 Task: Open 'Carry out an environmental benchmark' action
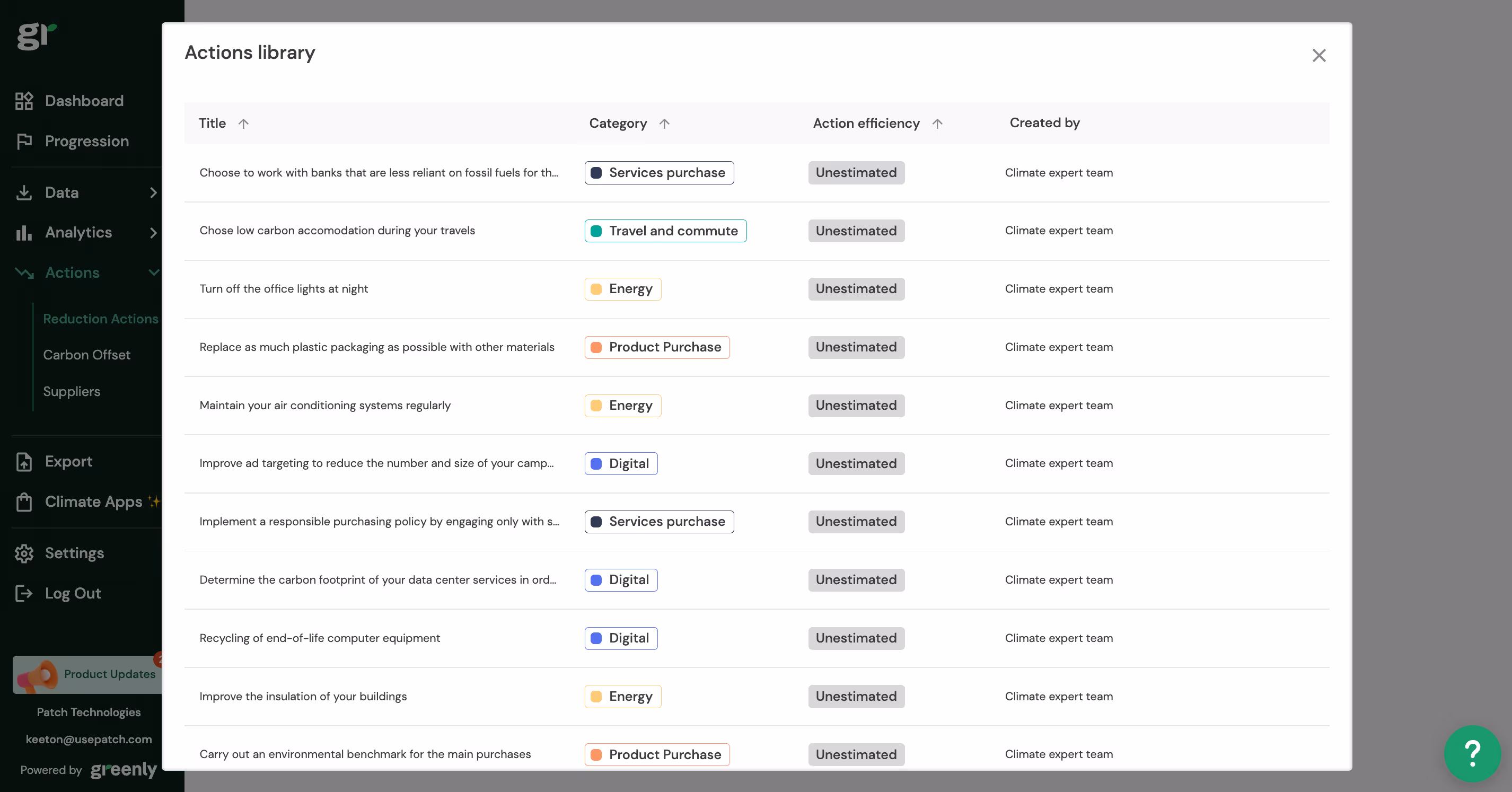pyautogui.click(x=757, y=749)
